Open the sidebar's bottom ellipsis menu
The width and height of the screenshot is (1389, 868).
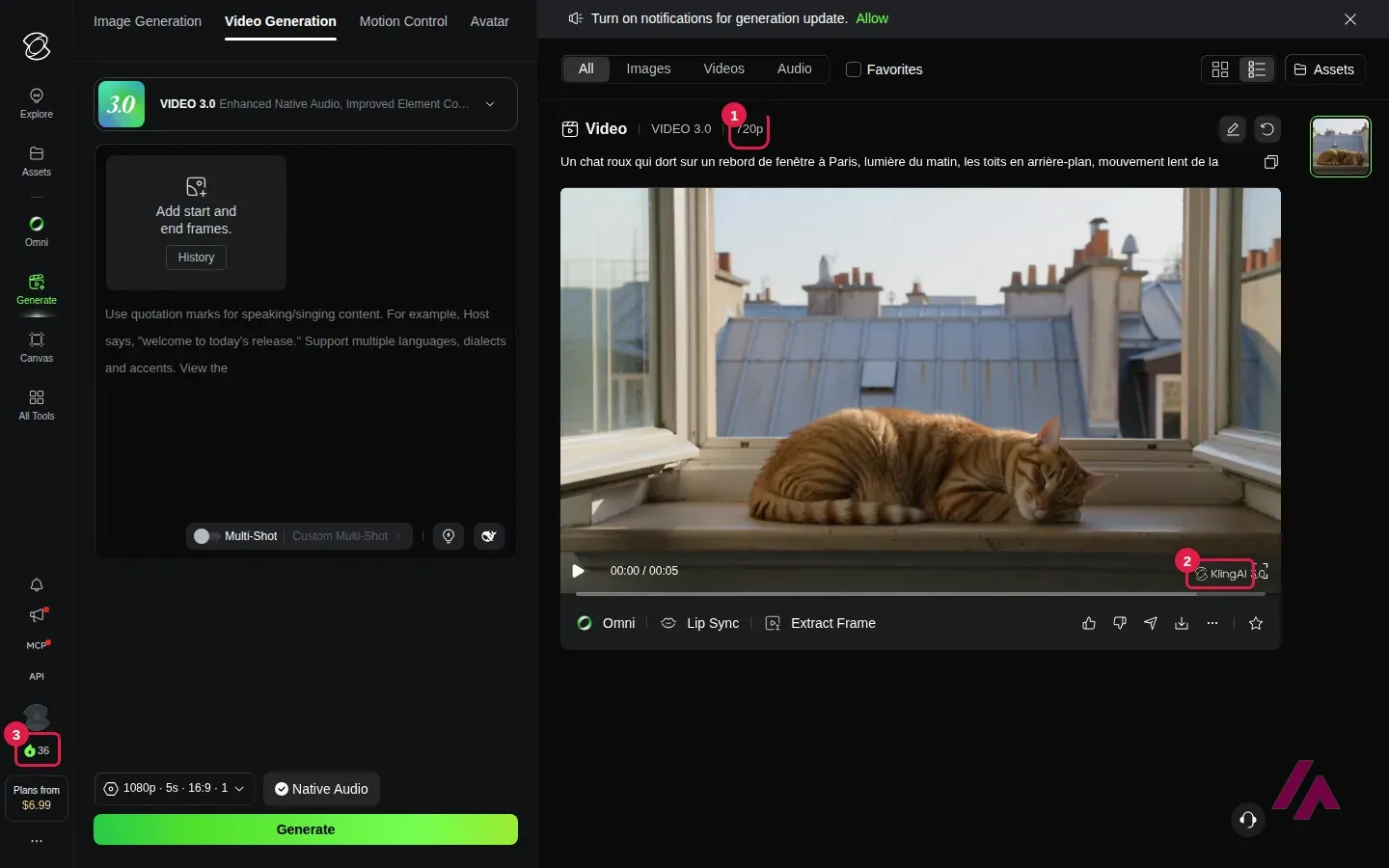(x=37, y=841)
